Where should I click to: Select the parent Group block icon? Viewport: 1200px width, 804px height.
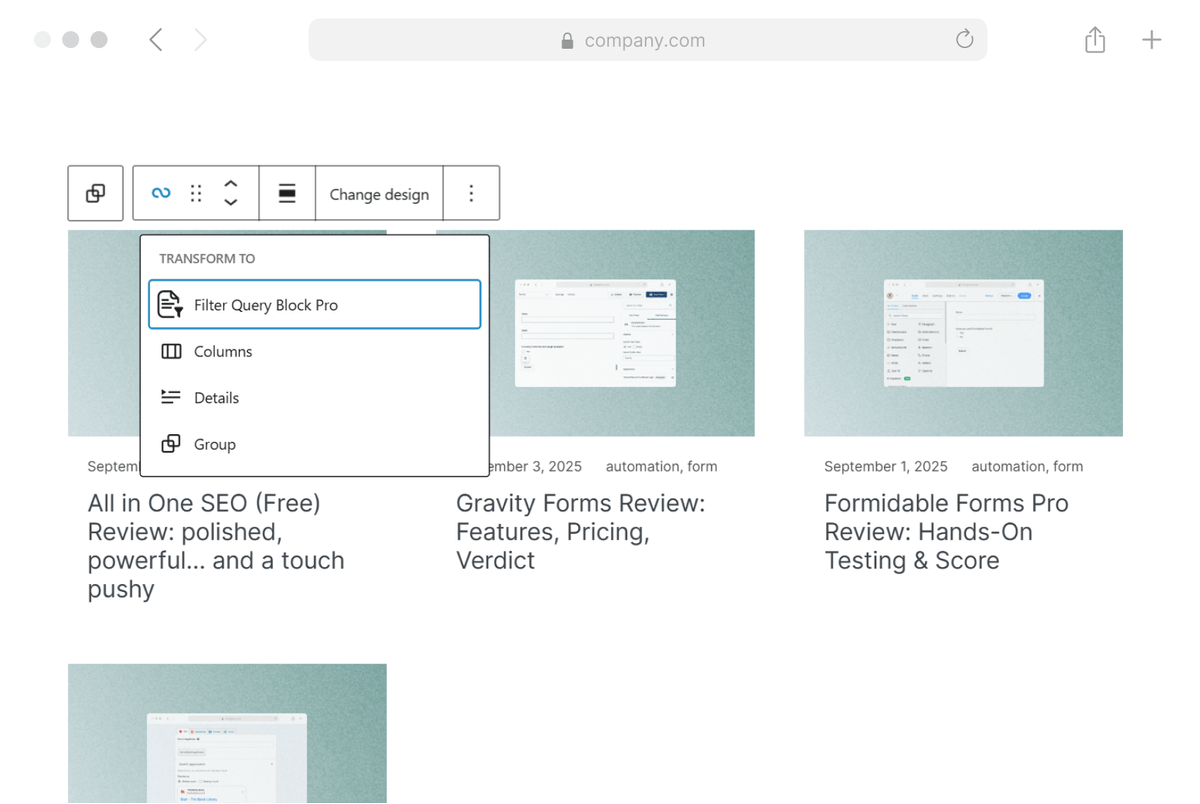click(x=95, y=193)
